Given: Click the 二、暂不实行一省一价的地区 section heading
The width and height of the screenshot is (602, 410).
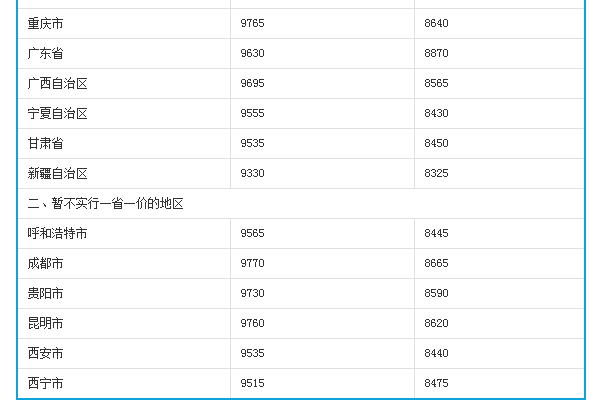Looking at the screenshot, I should pos(106,203).
